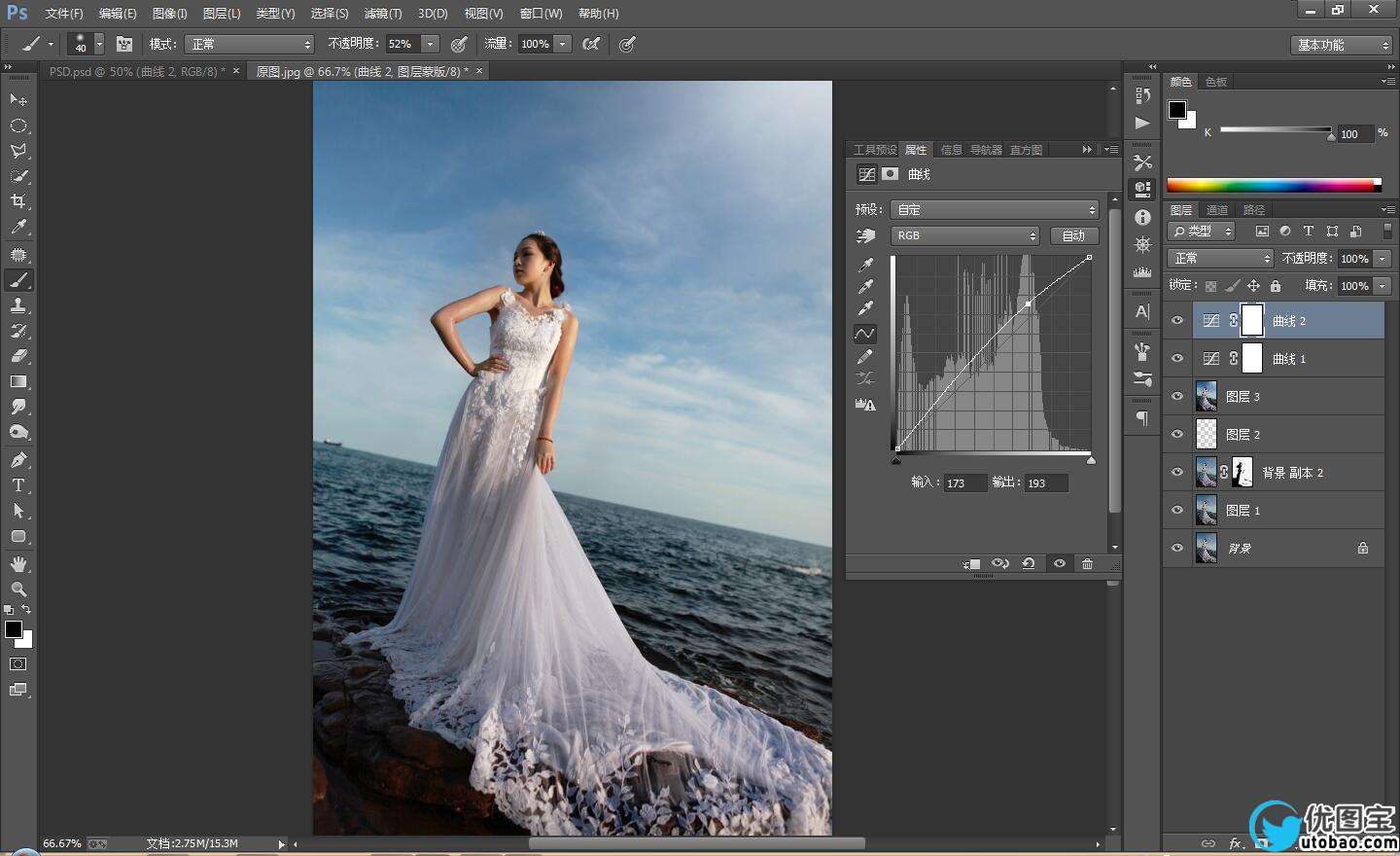Hide the 曲线 1 layer

point(1177,358)
